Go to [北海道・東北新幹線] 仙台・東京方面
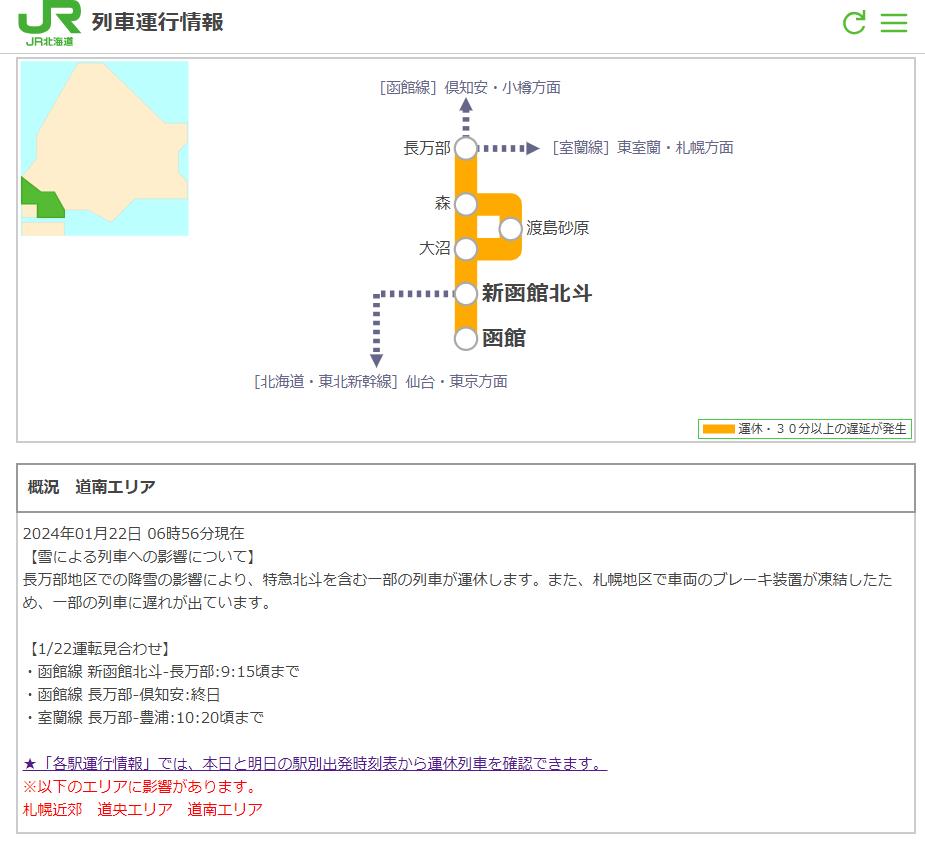This screenshot has height=847, width=925. (x=381, y=382)
